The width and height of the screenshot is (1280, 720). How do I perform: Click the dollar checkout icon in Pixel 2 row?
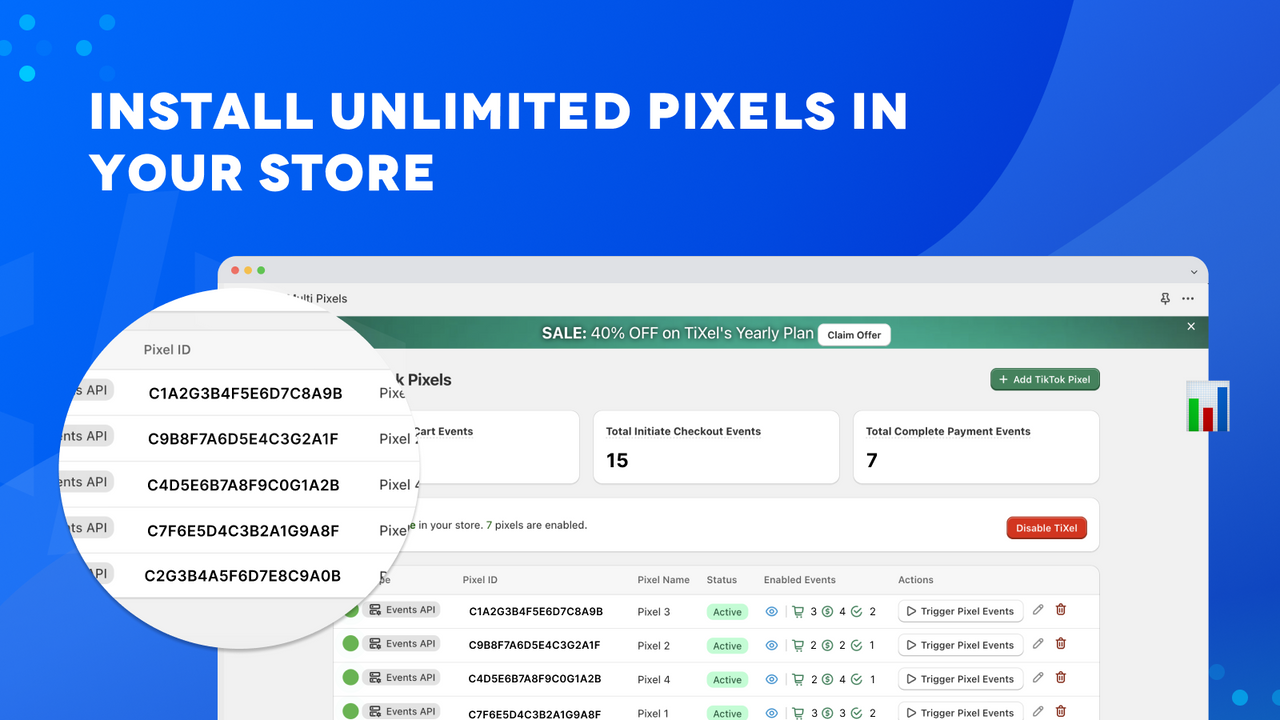pos(828,646)
